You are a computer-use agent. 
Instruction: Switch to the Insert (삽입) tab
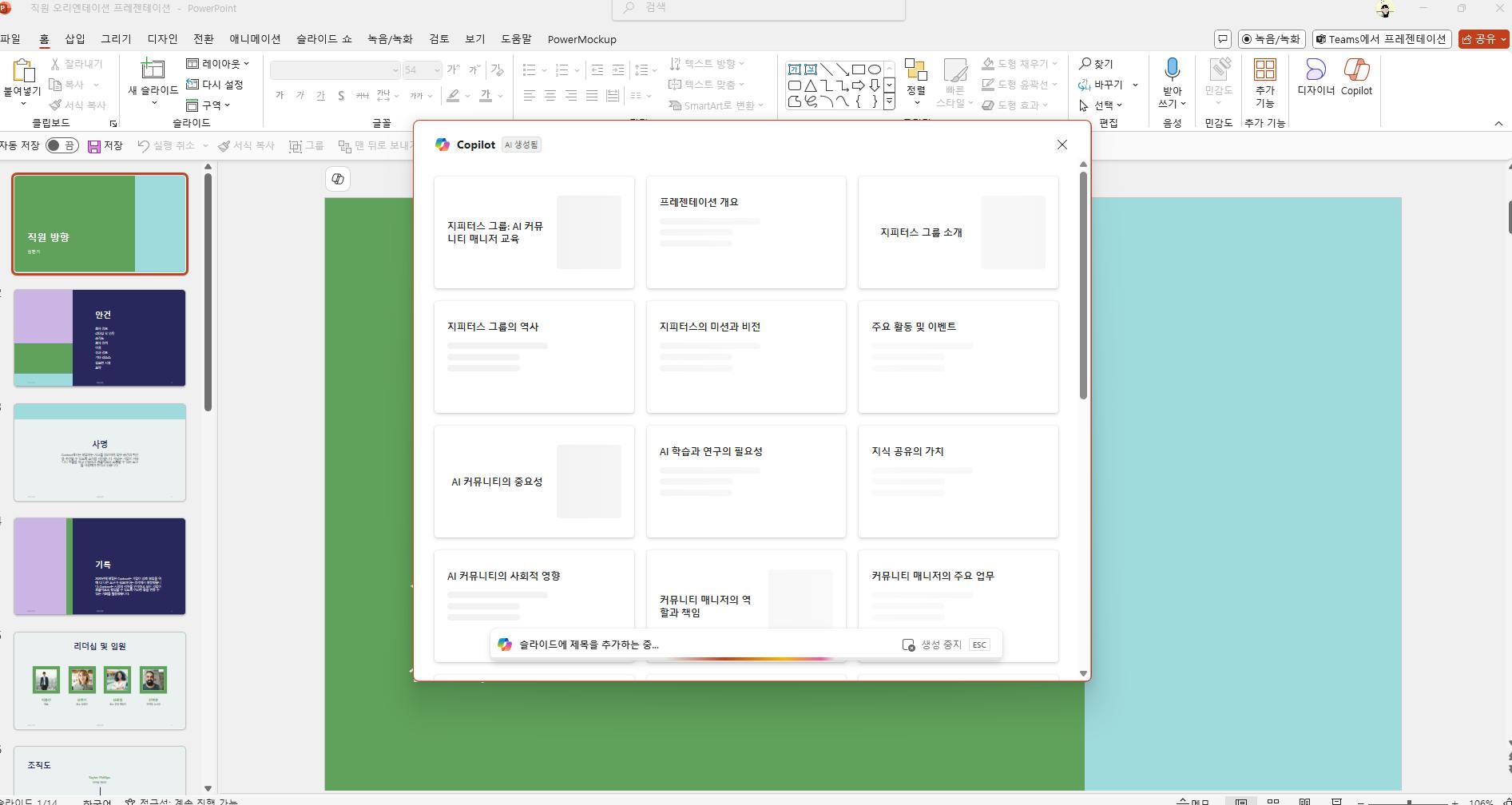click(x=75, y=39)
